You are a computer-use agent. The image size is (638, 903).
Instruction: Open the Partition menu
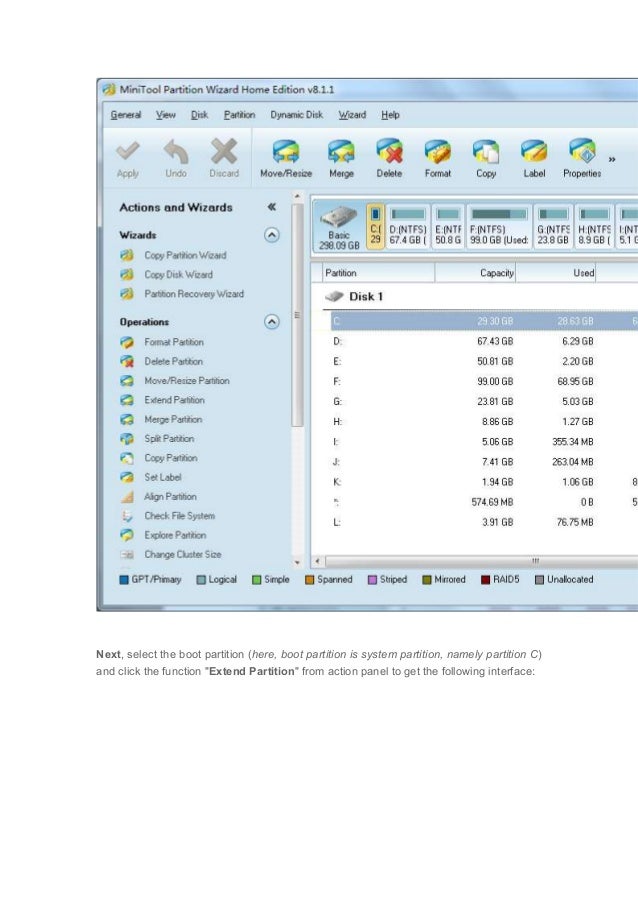pyautogui.click(x=240, y=115)
